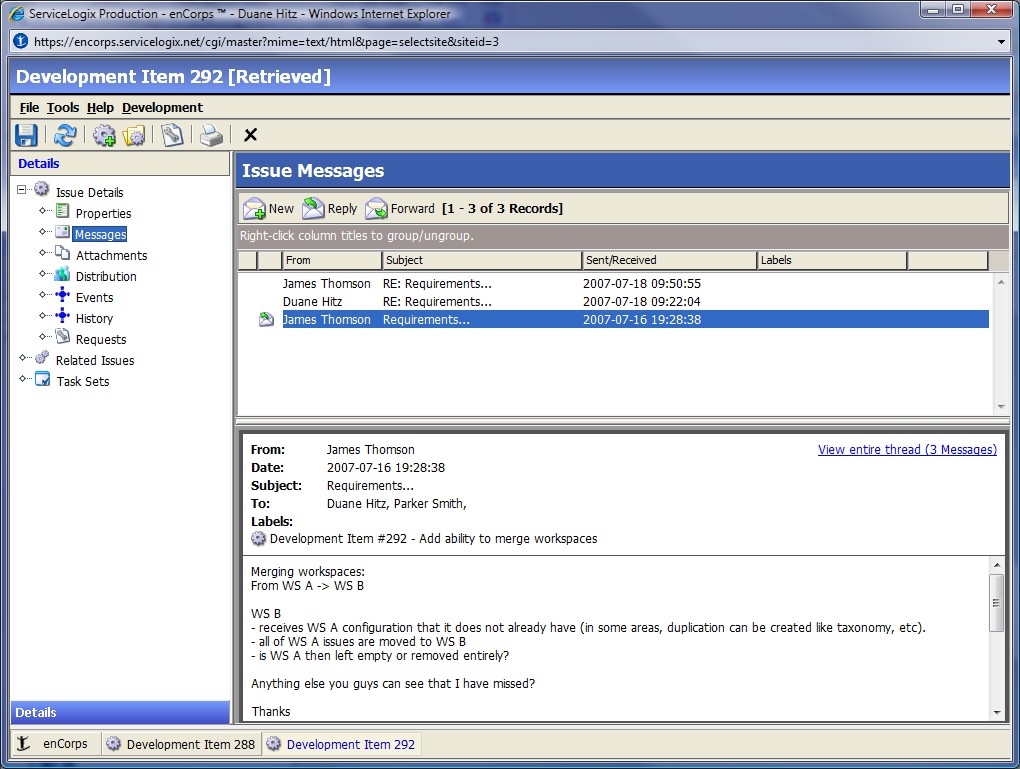Click the Forward envelope icon

(x=376, y=208)
